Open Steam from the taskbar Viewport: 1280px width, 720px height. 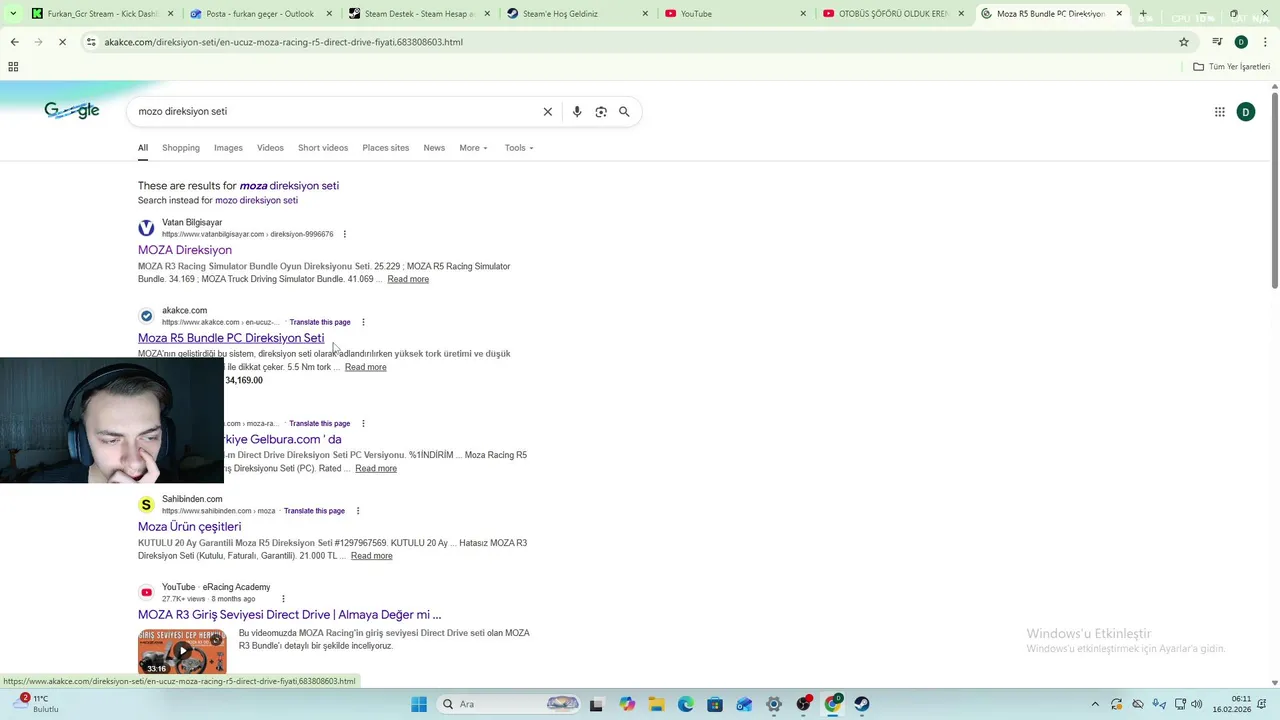coord(862,704)
